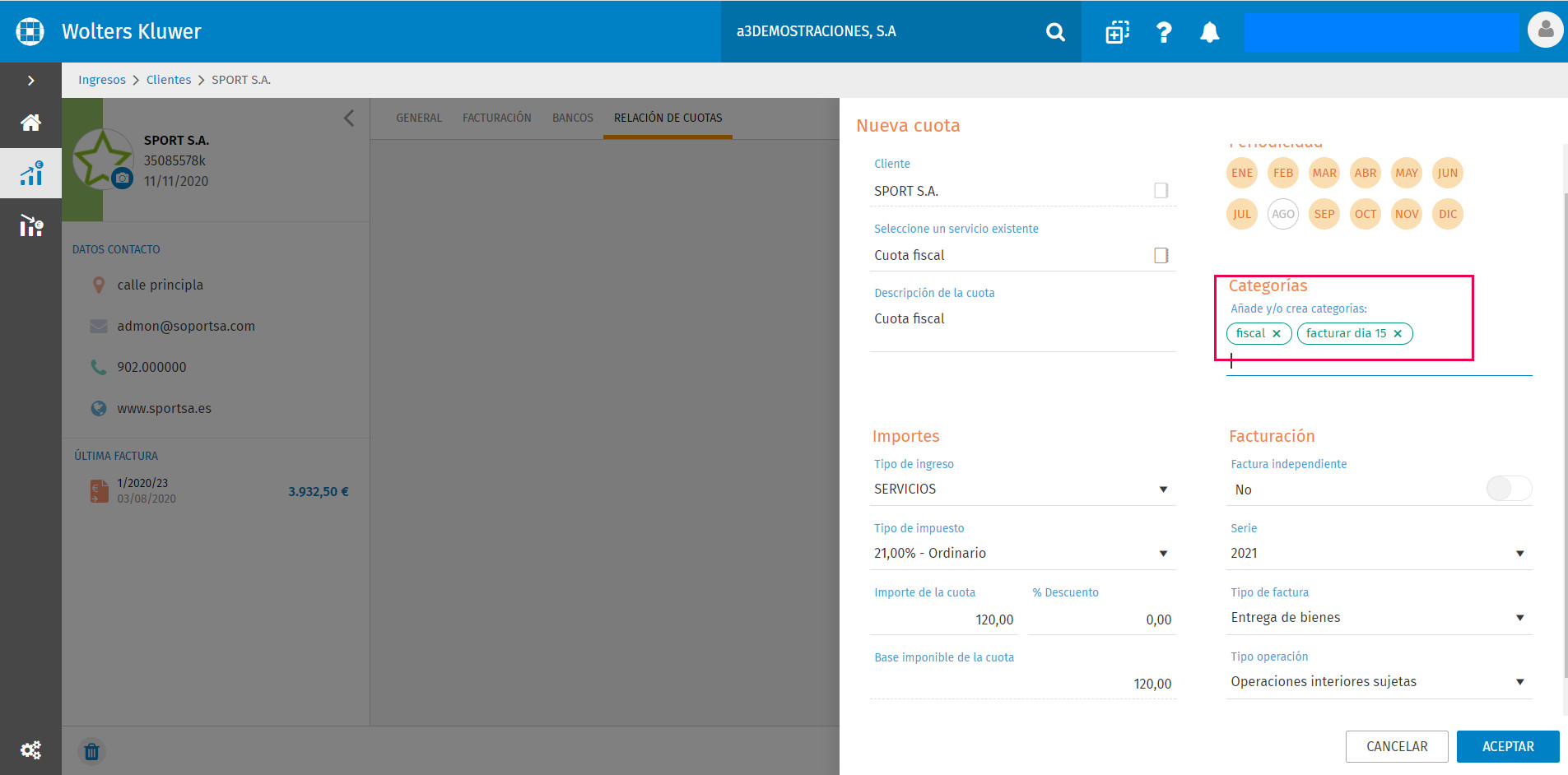Viewport: 1568px width, 775px height.
Task: Open settings gears icon in sidebar
Action: pos(30,749)
